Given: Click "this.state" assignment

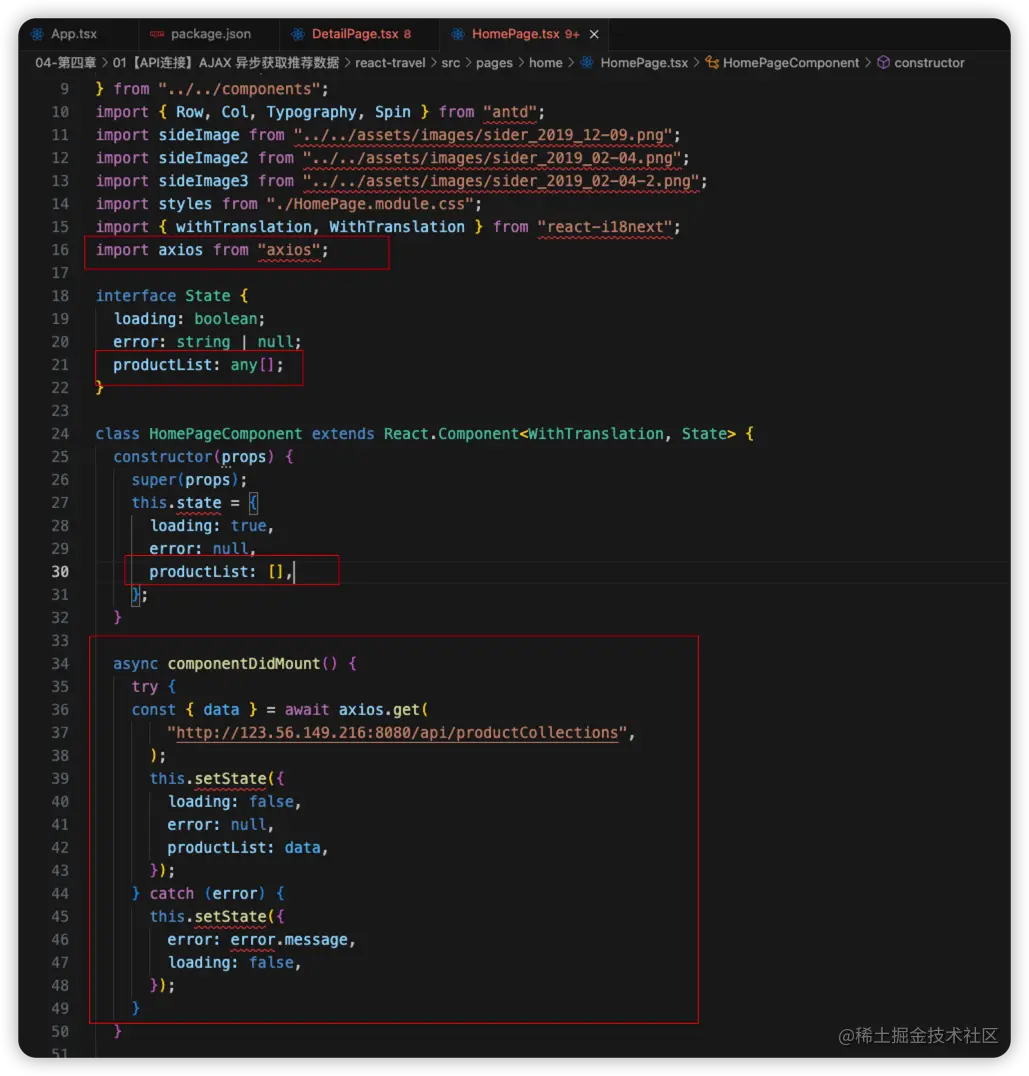Looking at the screenshot, I should tap(176, 502).
